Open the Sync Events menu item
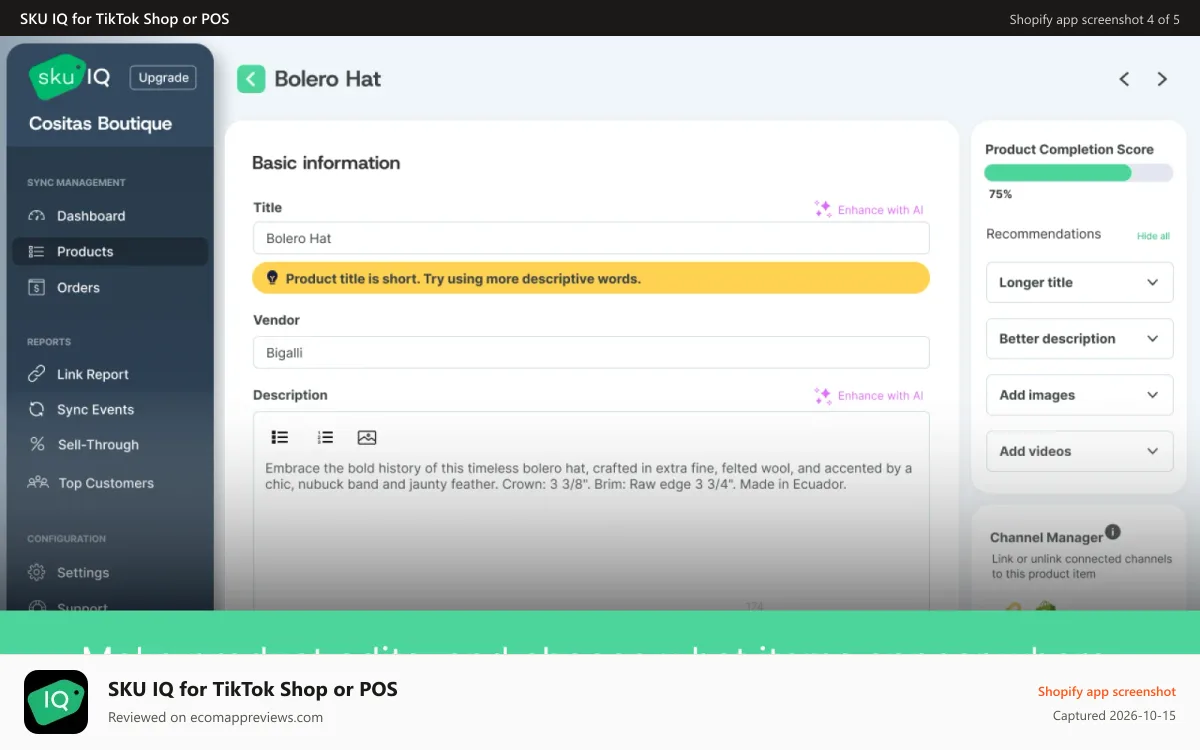Image resolution: width=1200 pixels, height=750 pixels. (x=110, y=410)
